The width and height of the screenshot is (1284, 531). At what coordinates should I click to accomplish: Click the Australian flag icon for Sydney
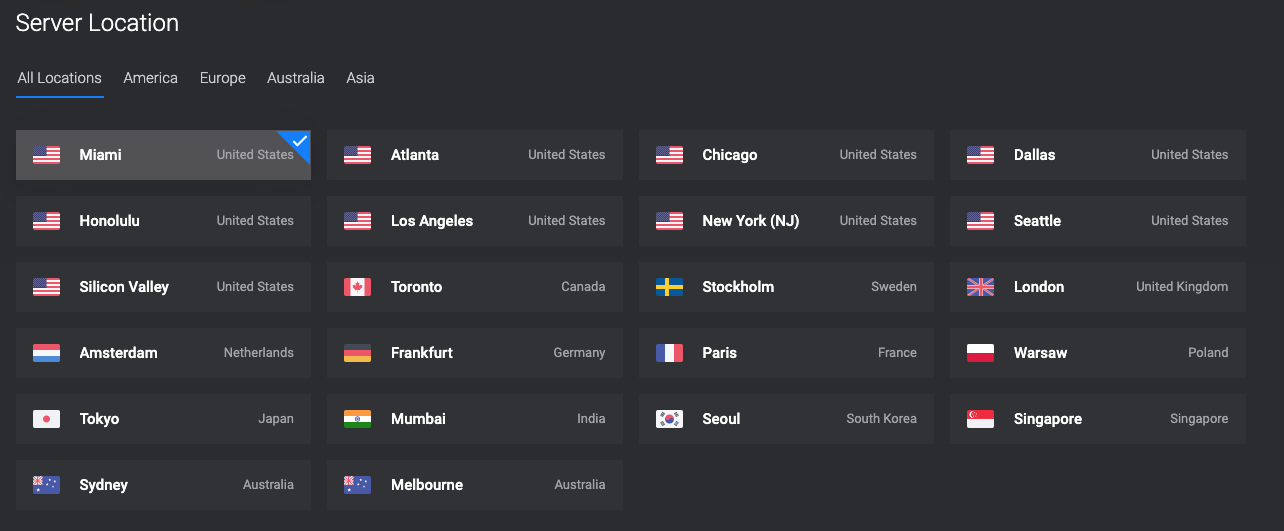pyautogui.click(x=46, y=485)
